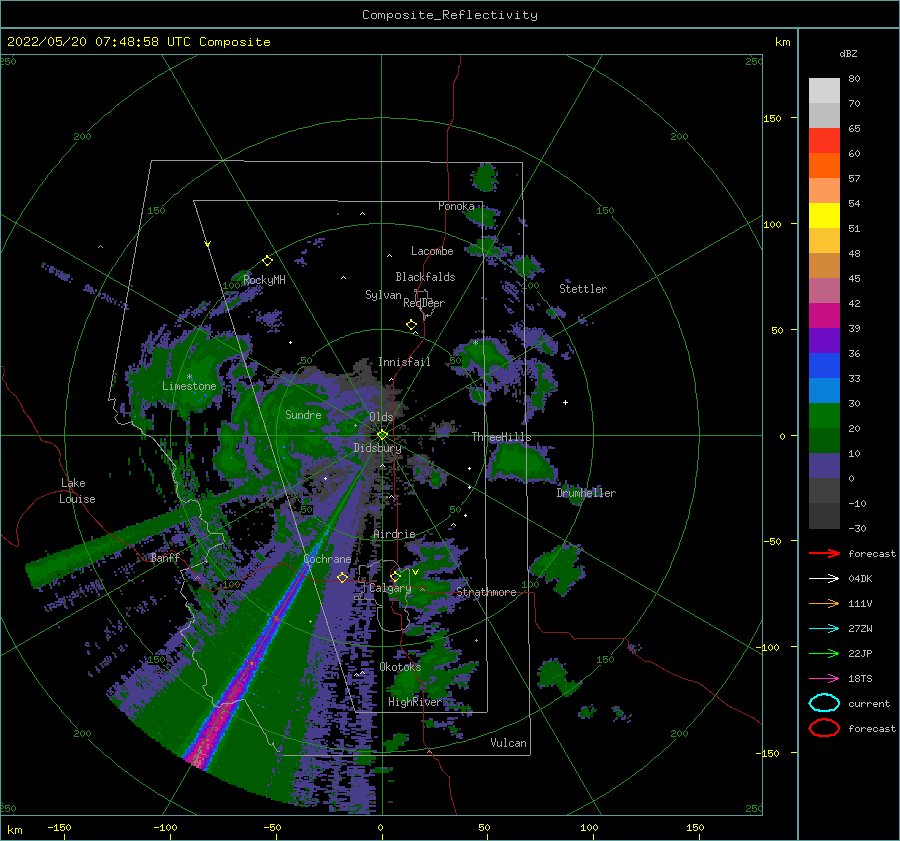Click the radar-center diamond near Olds
Image resolution: width=900 pixels, height=841 pixels.
pos(382,435)
